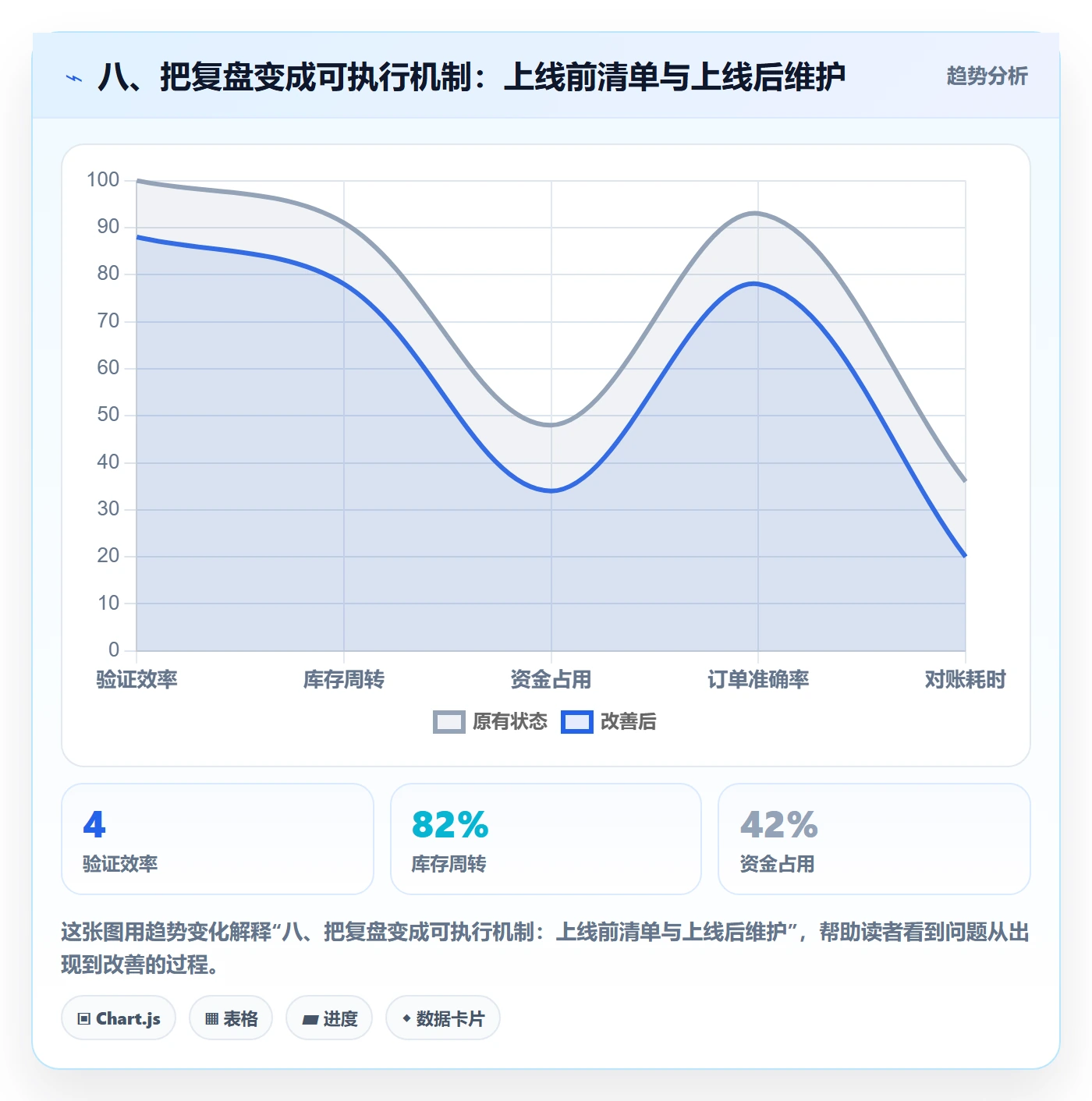This screenshot has width=1092, height=1101.
Task: Click the 资金占用 x-axis label
Action: tap(551, 680)
